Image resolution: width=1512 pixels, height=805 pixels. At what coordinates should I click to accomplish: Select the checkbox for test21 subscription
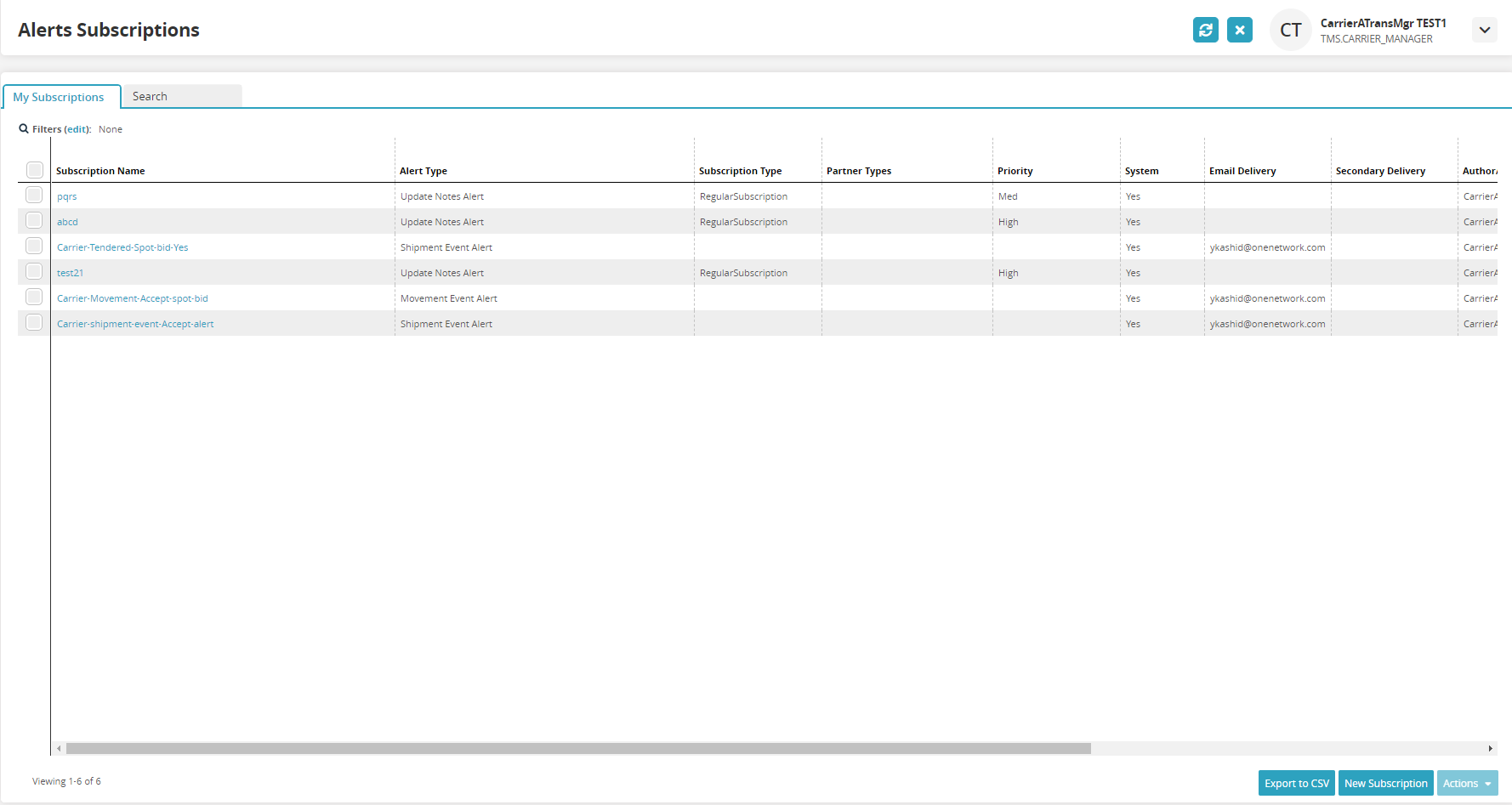click(x=34, y=272)
